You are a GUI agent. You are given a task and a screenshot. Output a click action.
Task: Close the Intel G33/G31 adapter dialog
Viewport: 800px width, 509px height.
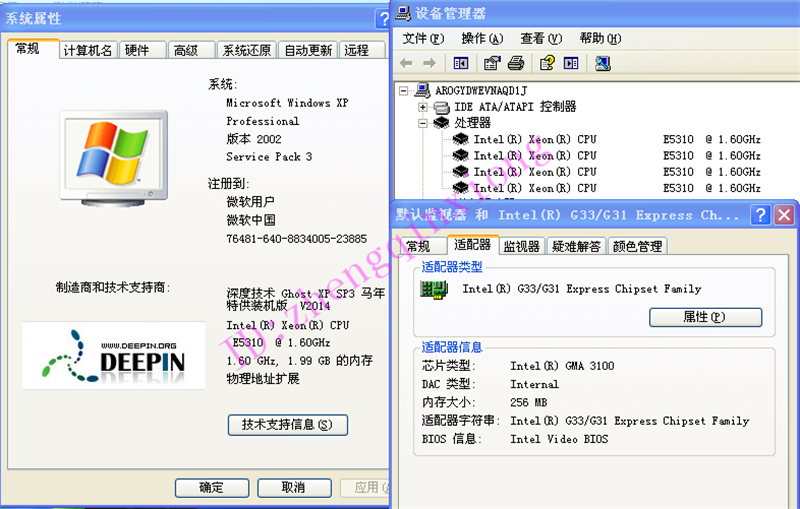pos(784,215)
